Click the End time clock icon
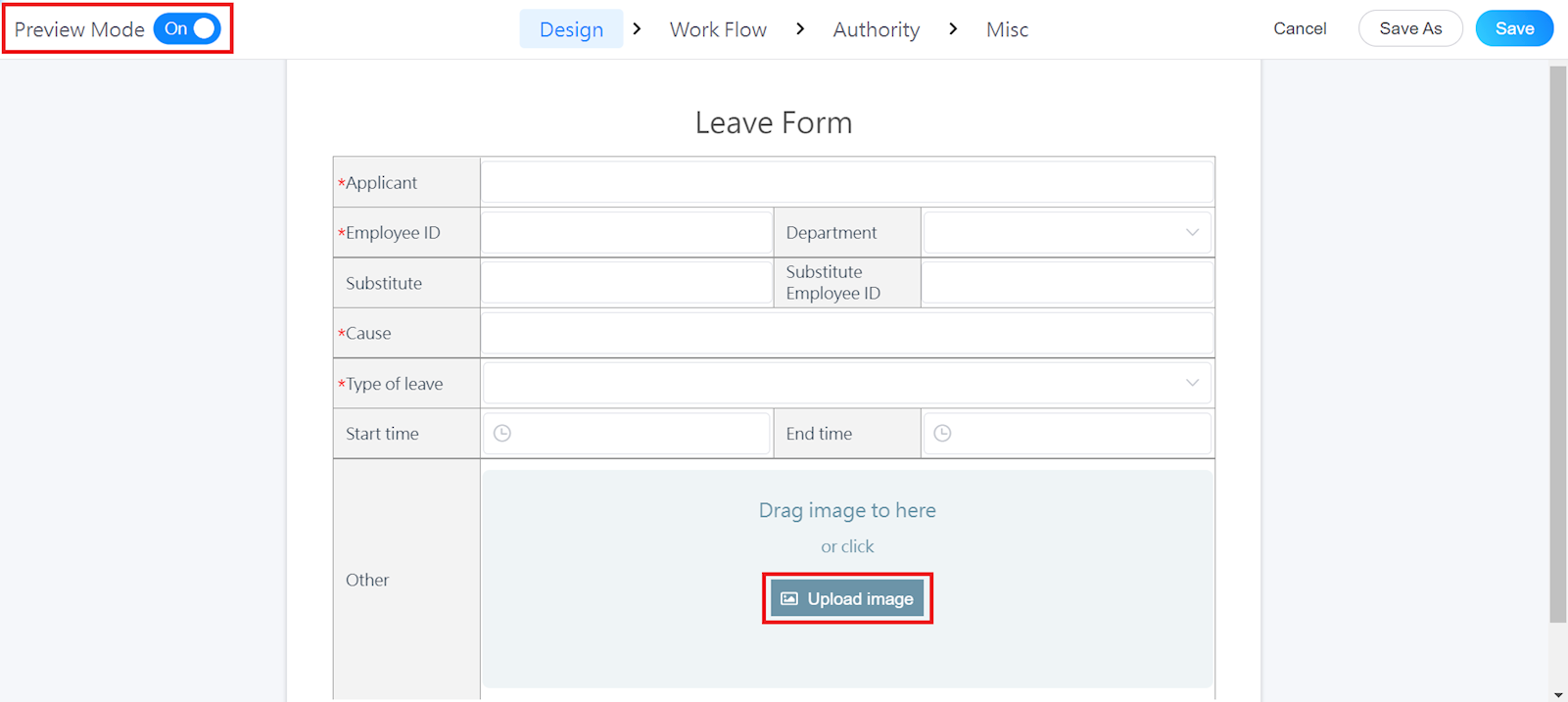1568x702 pixels. (x=942, y=434)
